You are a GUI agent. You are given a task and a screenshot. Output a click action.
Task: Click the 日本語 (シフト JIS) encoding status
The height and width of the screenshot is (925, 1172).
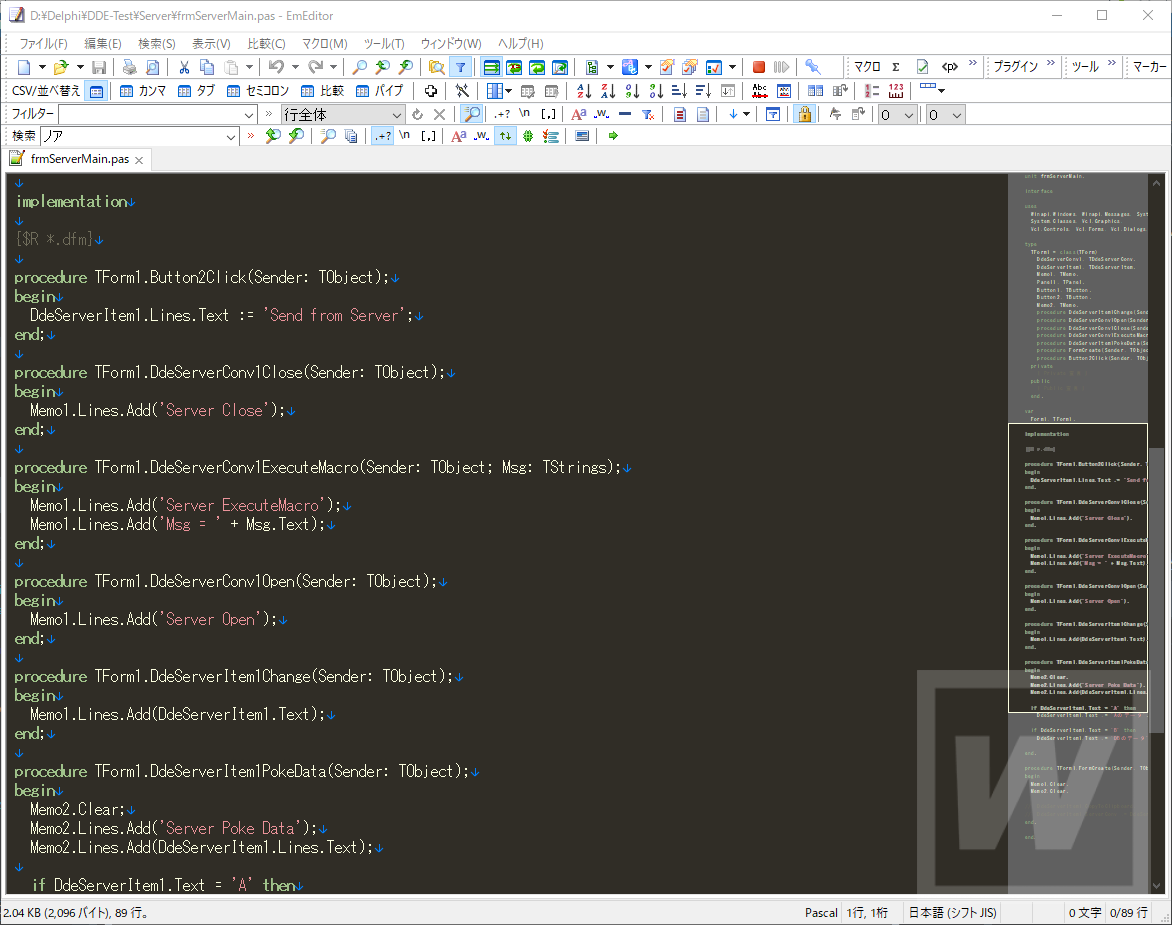[952, 912]
